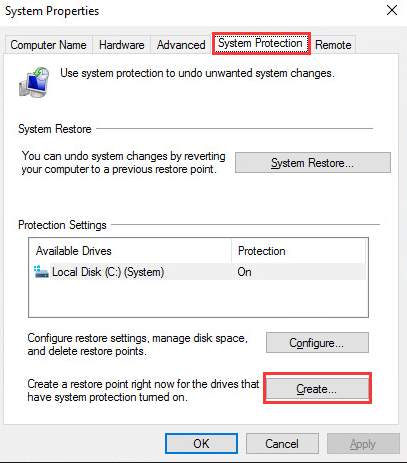Open the Configure... restore settings button
The height and width of the screenshot is (463, 407).
click(317, 342)
